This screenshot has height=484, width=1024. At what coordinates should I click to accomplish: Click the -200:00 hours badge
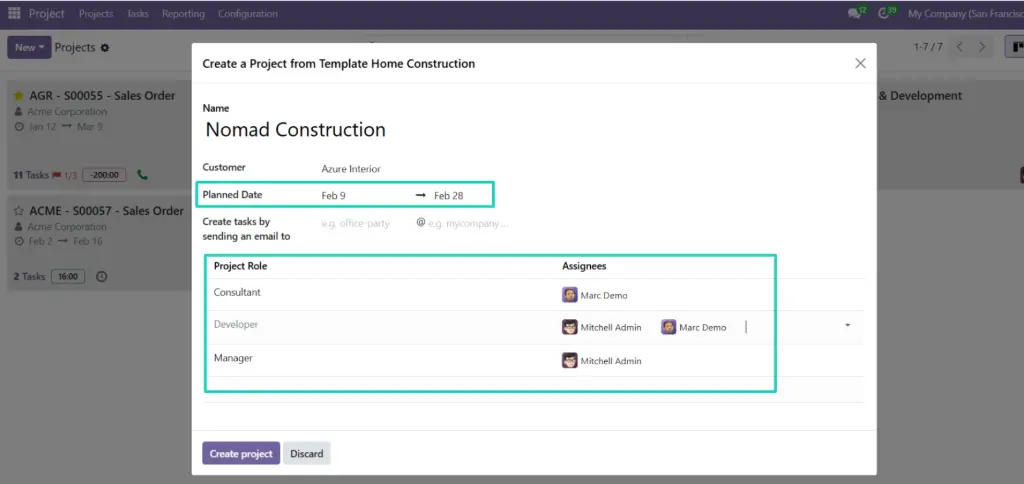(104, 175)
